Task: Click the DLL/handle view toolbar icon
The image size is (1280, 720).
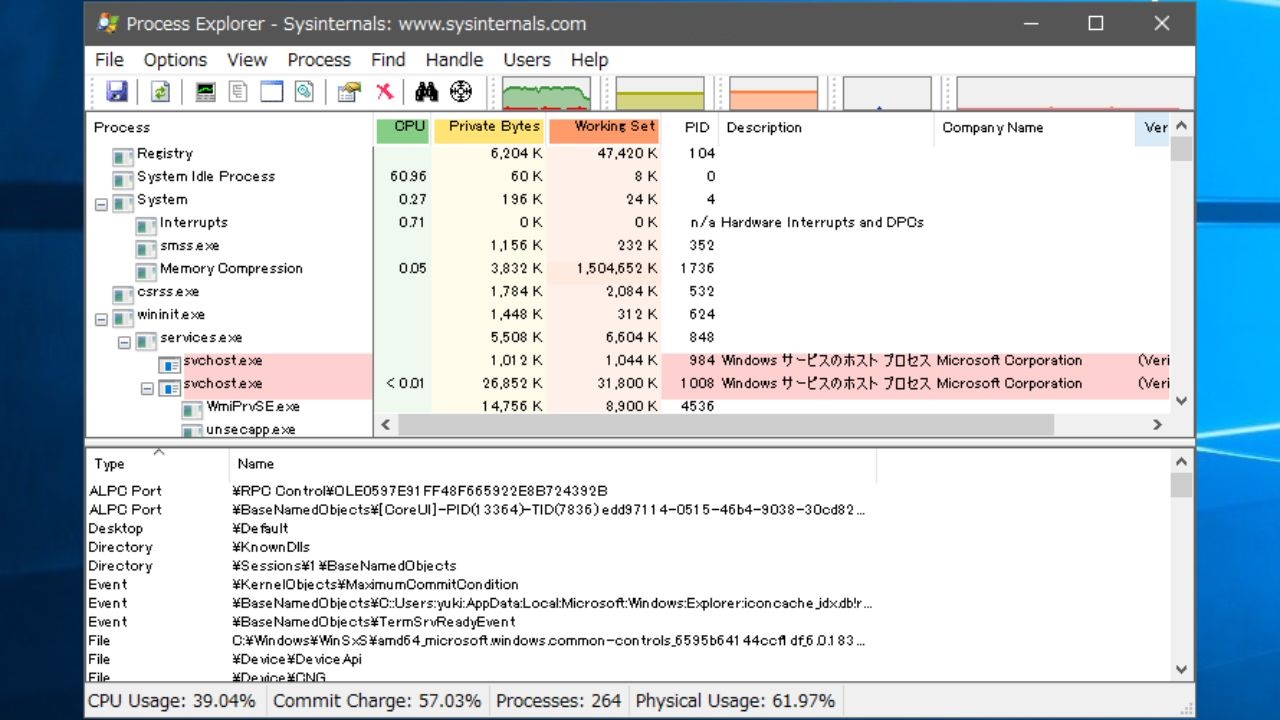Action: tap(304, 92)
